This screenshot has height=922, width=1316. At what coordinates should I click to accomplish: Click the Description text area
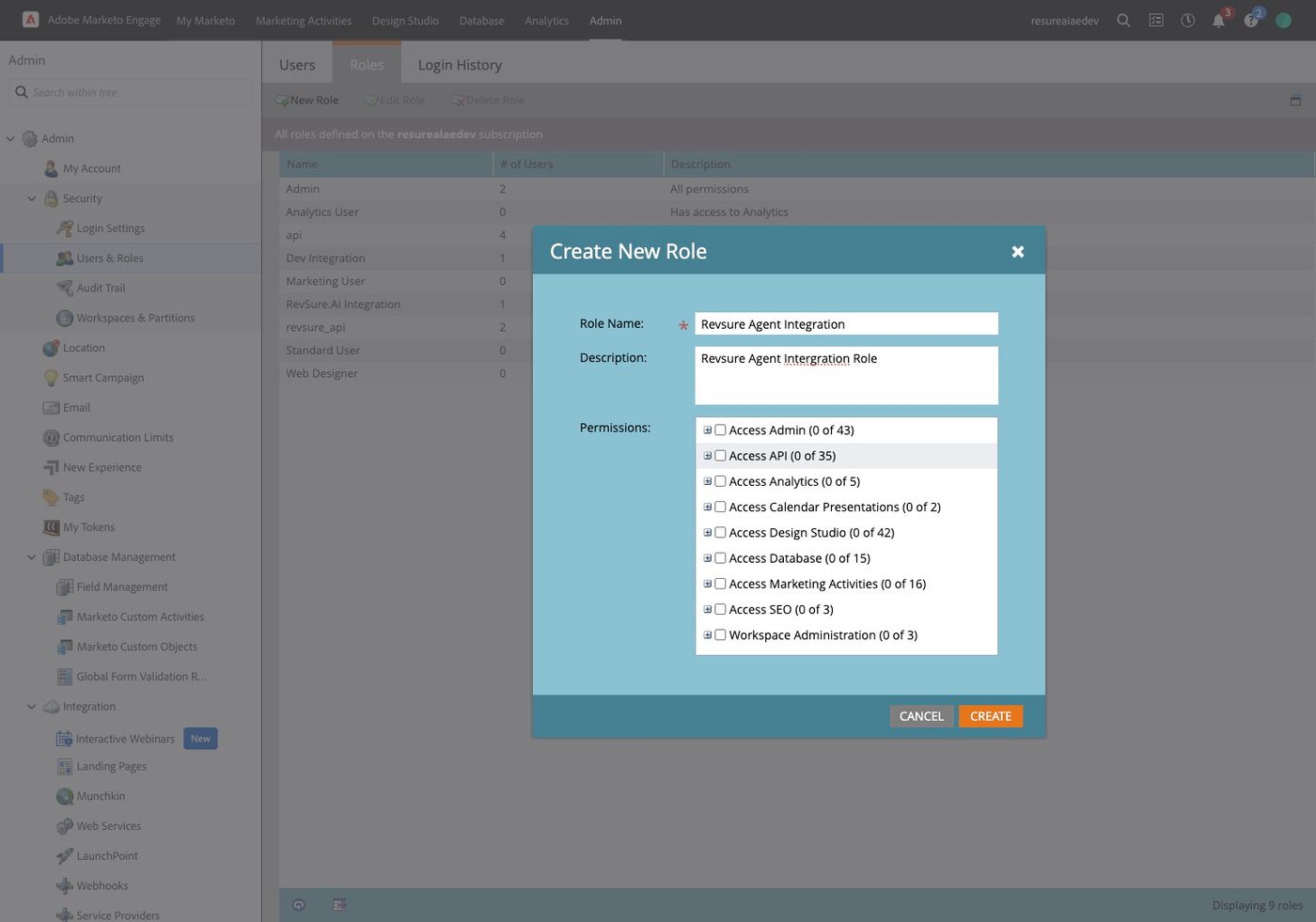846,376
